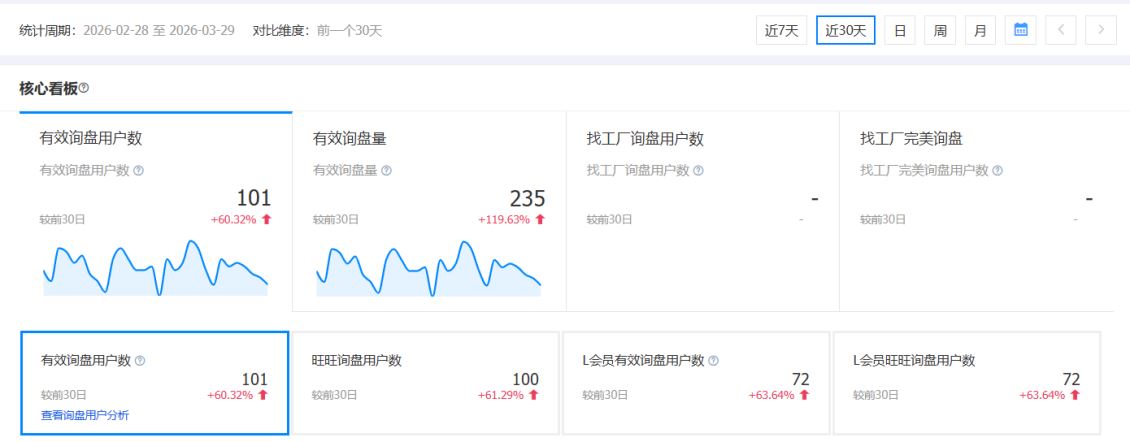Select the 找工厂完美询盘 top card tab

coord(975,139)
